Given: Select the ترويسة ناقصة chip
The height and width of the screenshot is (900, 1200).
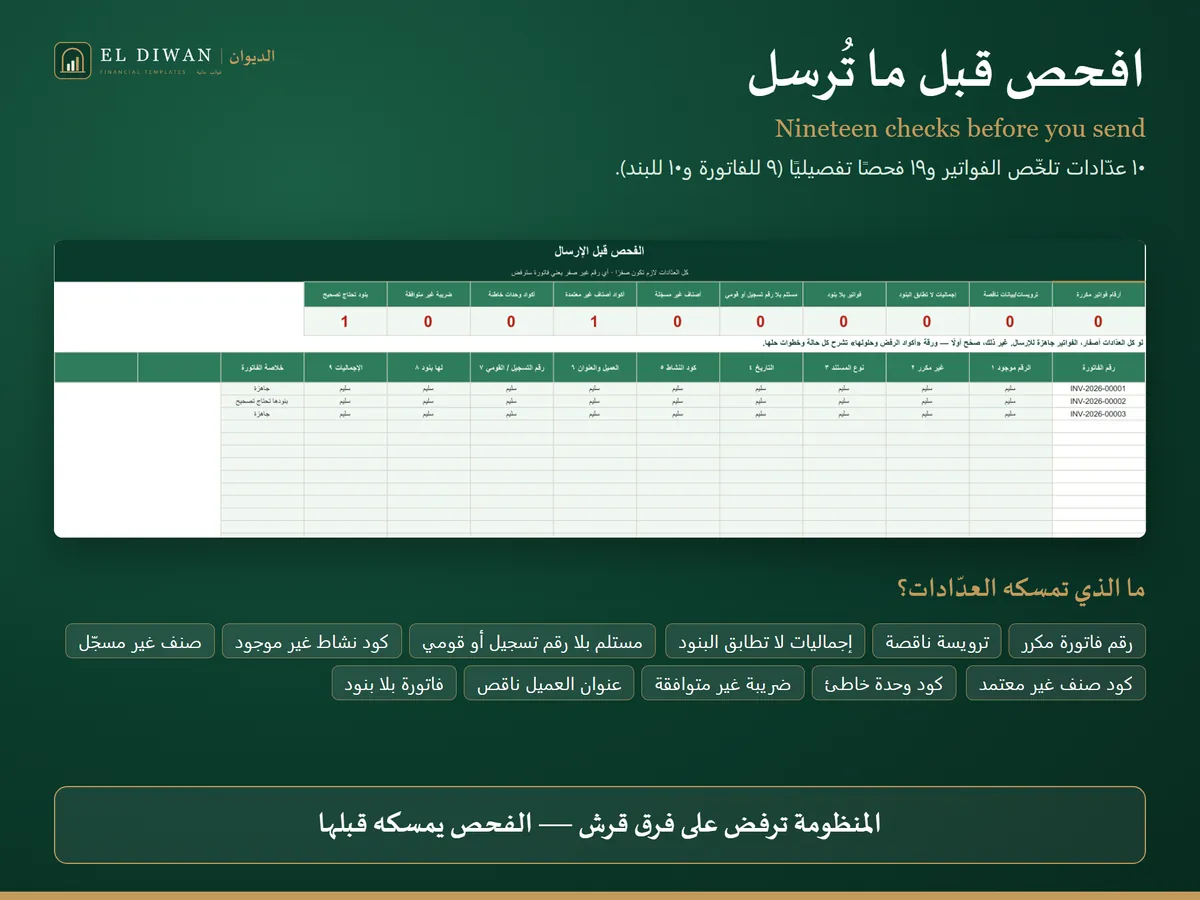Looking at the screenshot, I should tap(937, 641).
